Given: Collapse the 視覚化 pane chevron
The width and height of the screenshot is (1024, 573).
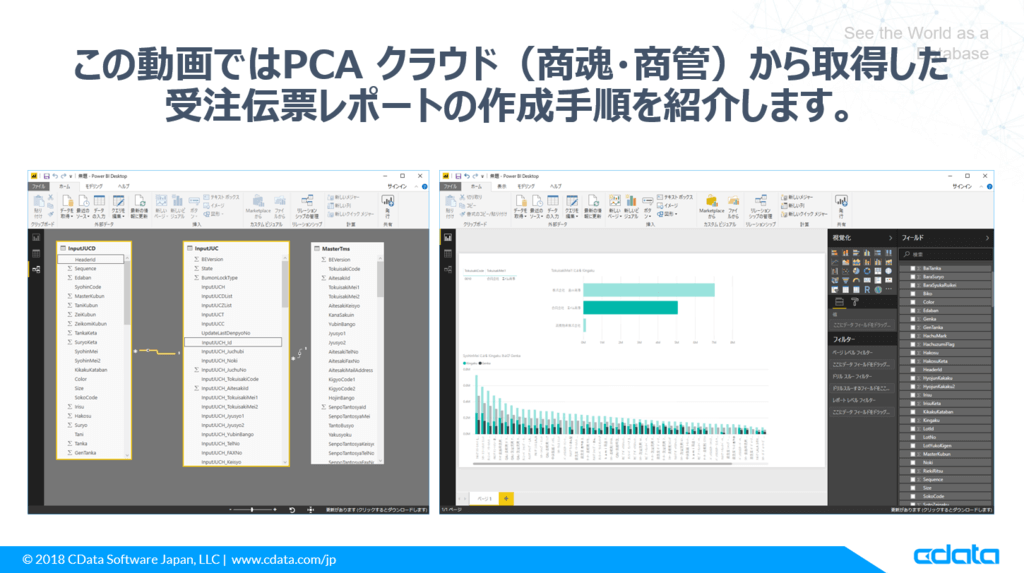Looking at the screenshot, I should [x=889, y=238].
